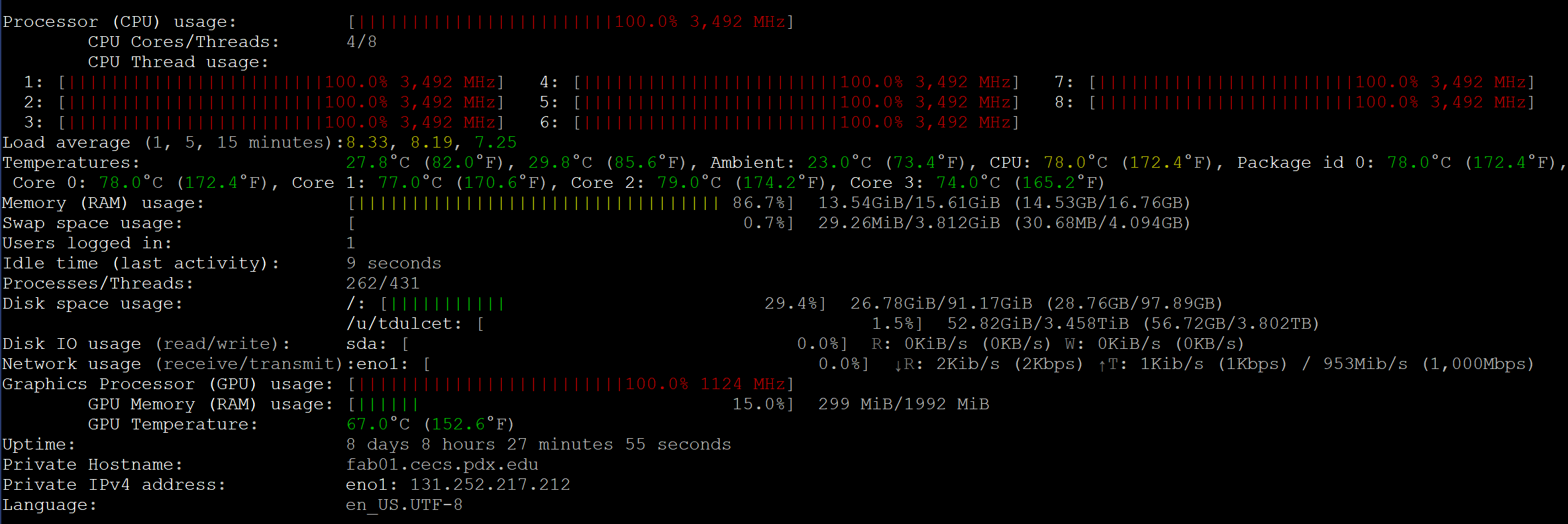Click thread 4 usage bar
The image size is (1568, 524).
(x=796, y=82)
